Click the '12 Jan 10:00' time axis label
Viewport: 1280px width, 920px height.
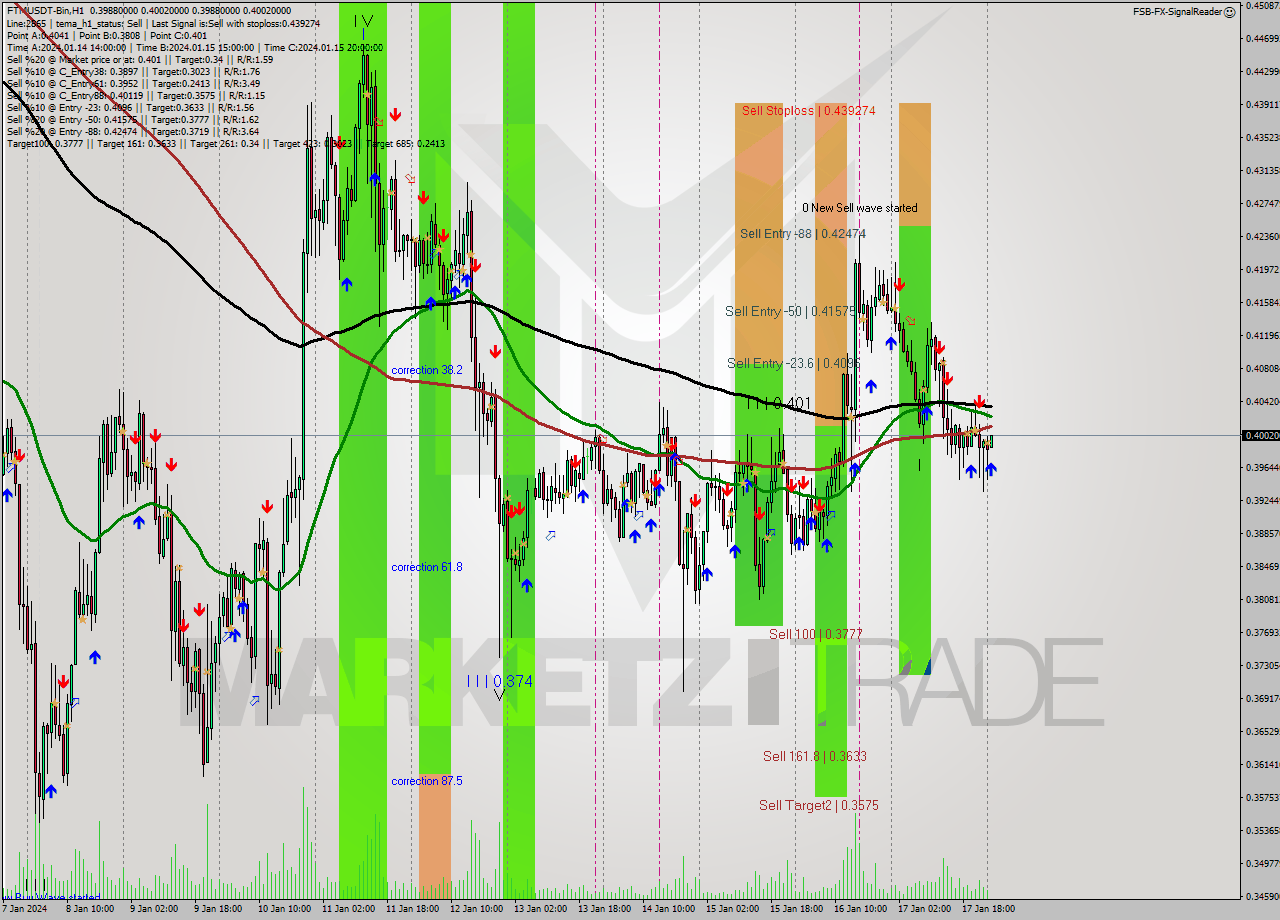tap(476, 910)
